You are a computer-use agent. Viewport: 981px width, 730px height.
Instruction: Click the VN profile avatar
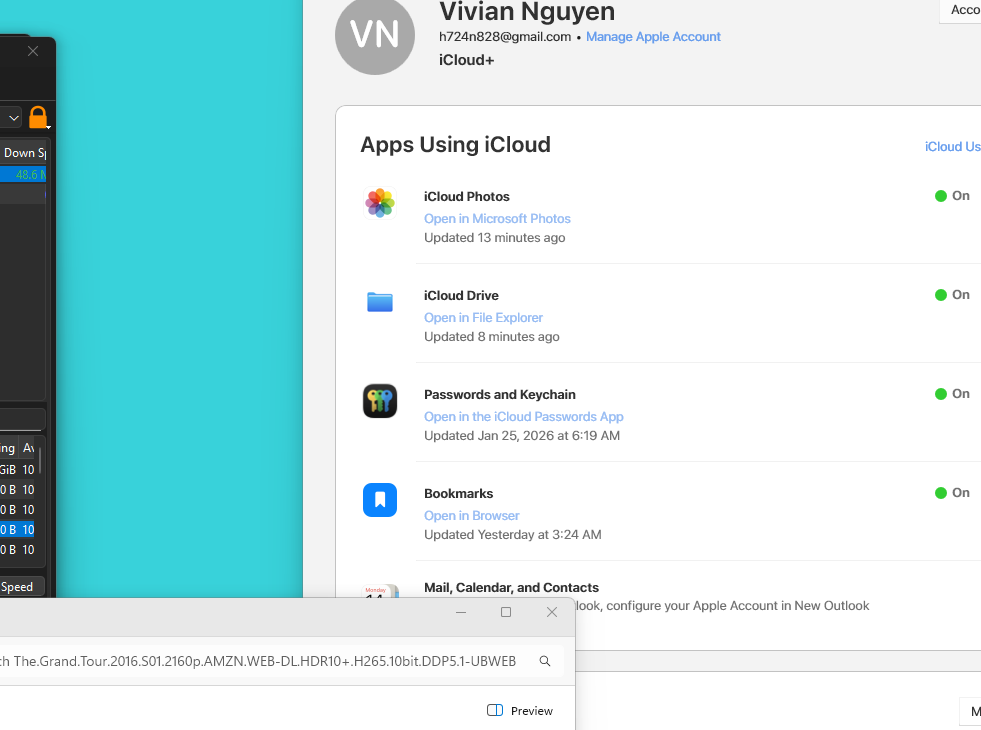pyautogui.click(x=375, y=35)
